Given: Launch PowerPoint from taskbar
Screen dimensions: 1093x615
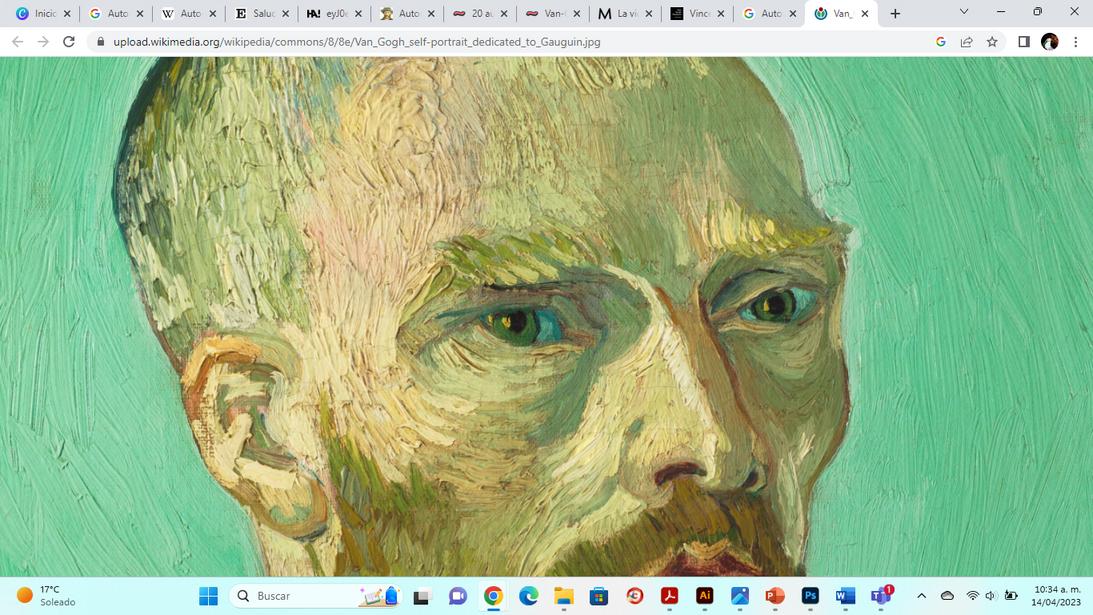Looking at the screenshot, I should [x=774, y=596].
